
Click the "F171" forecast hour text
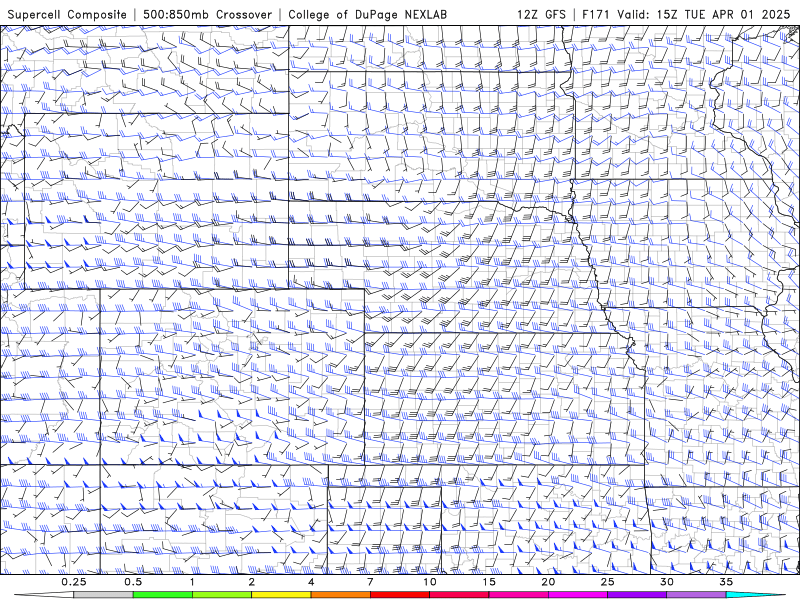596,14
